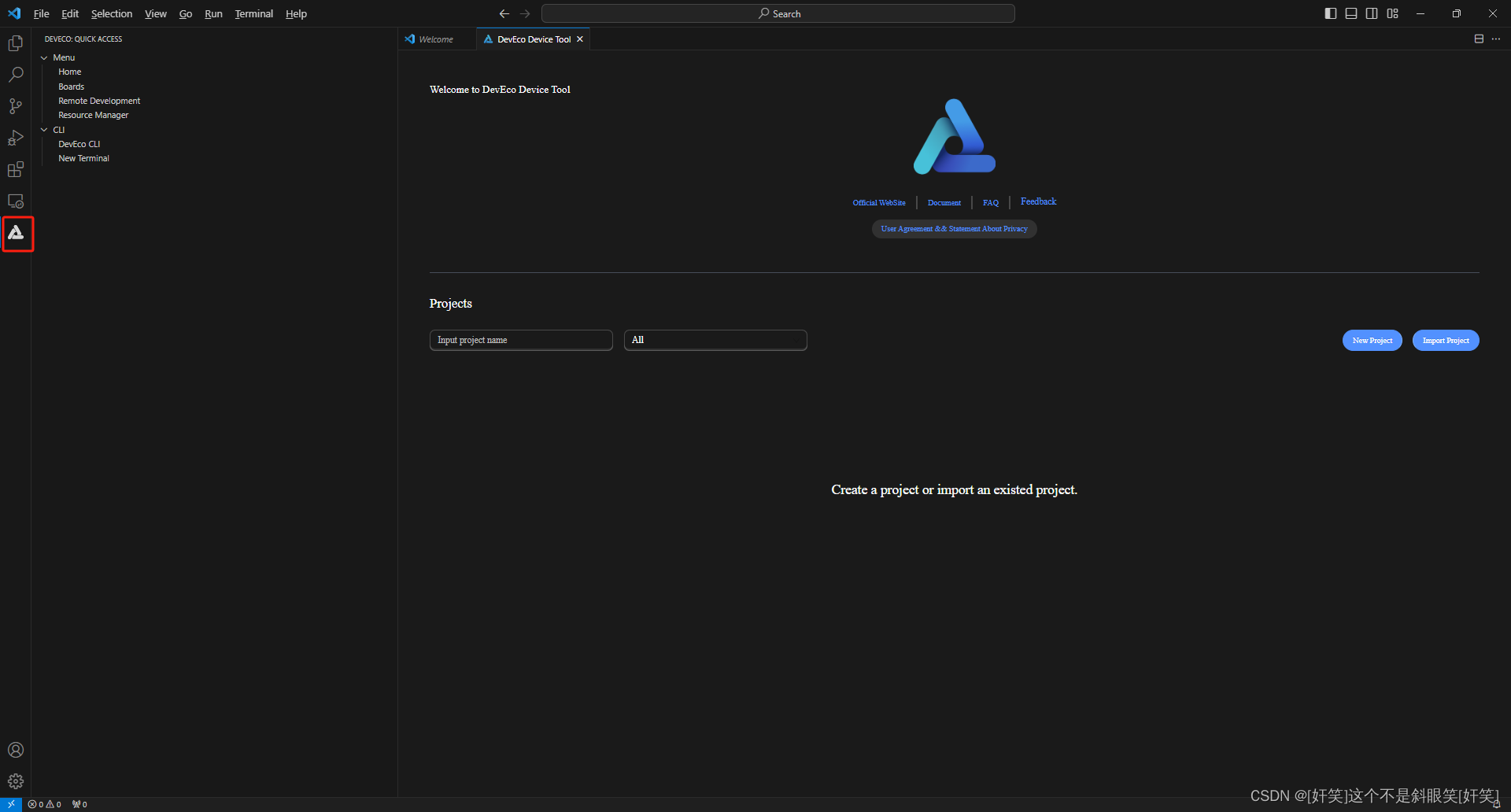Screen dimensions: 1511x812
Task: Click the remote window status bar icon
Action: (x=11, y=804)
